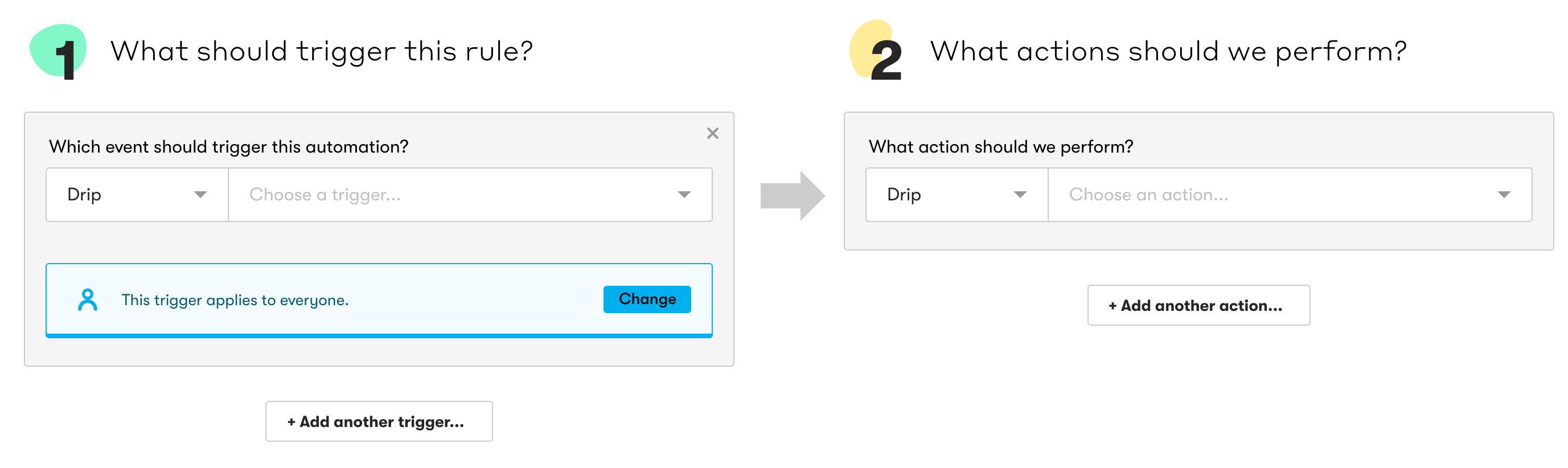Open the trigger provider dropdown showing Drip
Image resolution: width=1568 pixels, height=468 pixels.
[x=137, y=195]
